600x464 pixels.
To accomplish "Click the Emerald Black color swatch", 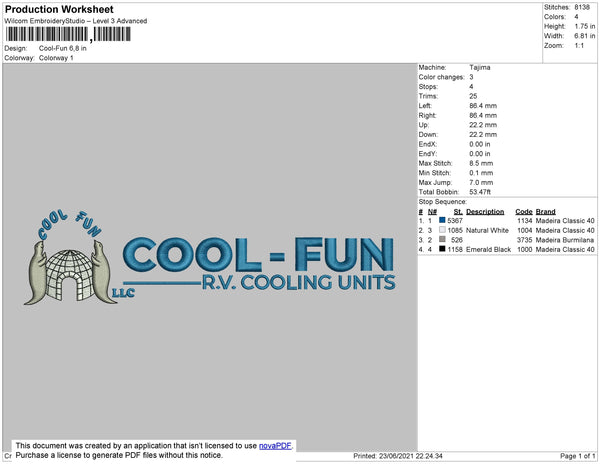I will click(x=442, y=249).
